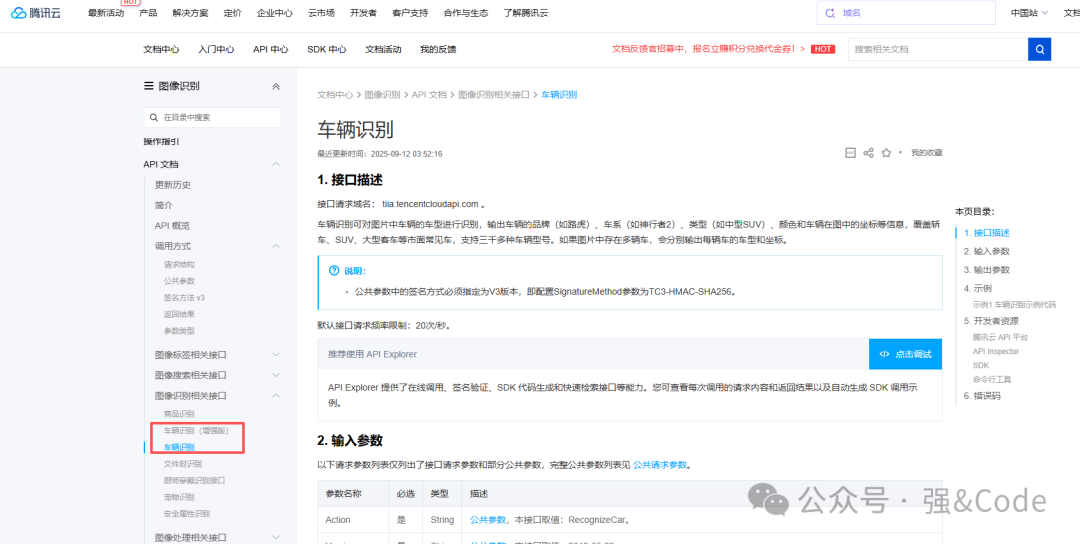Open 商品识别 in the sidebar
Screen dimensions: 1080x544
(x=179, y=415)
